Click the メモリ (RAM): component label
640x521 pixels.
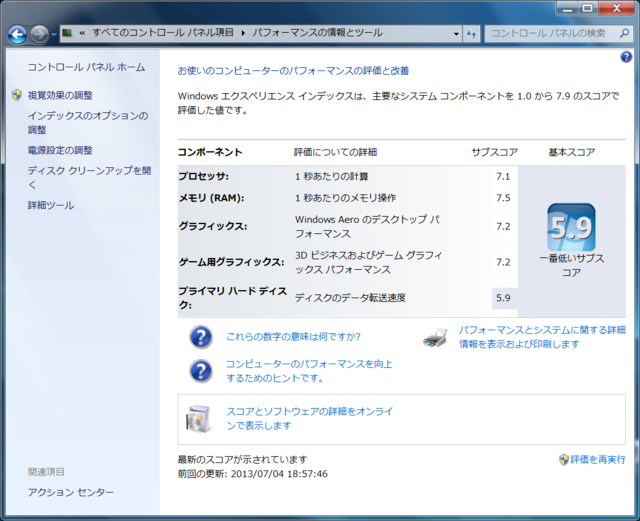click(x=211, y=198)
